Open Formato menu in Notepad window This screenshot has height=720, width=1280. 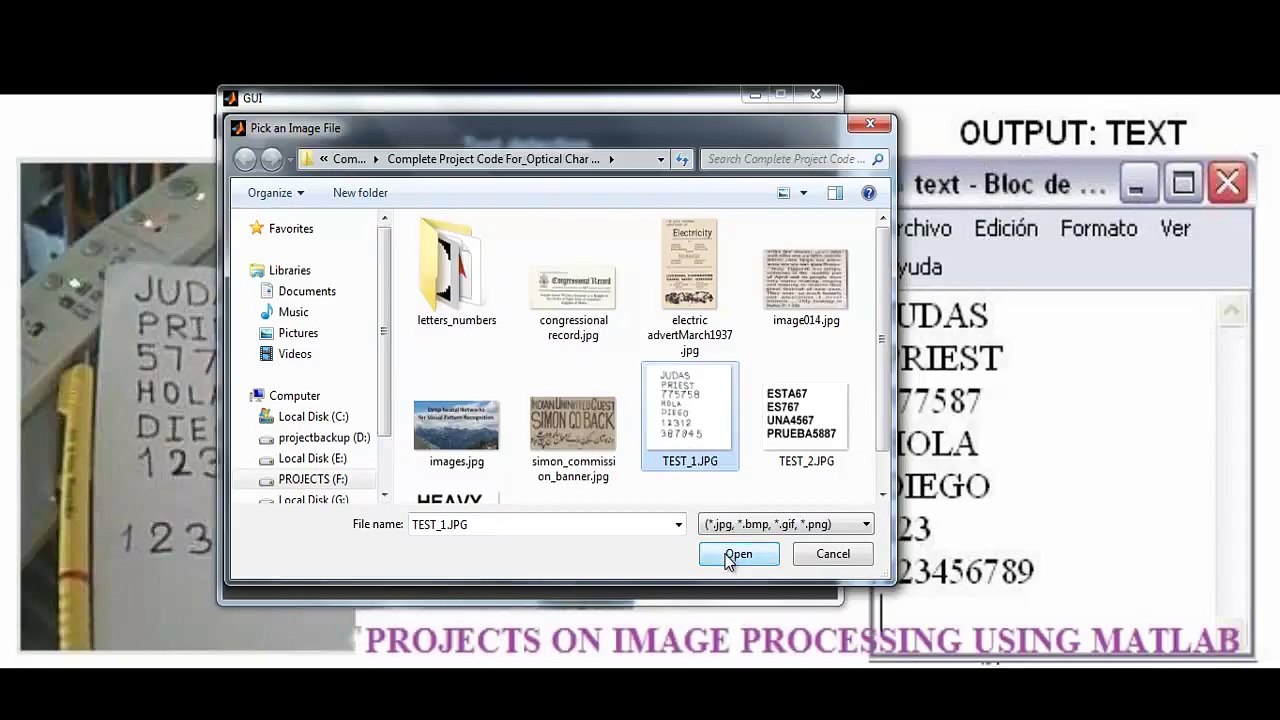coord(1099,229)
